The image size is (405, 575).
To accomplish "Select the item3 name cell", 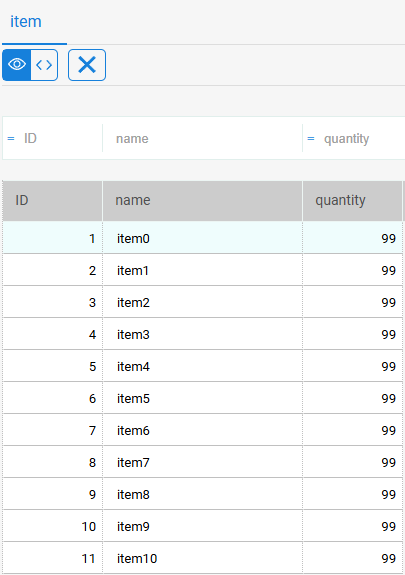I will coord(202,334).
